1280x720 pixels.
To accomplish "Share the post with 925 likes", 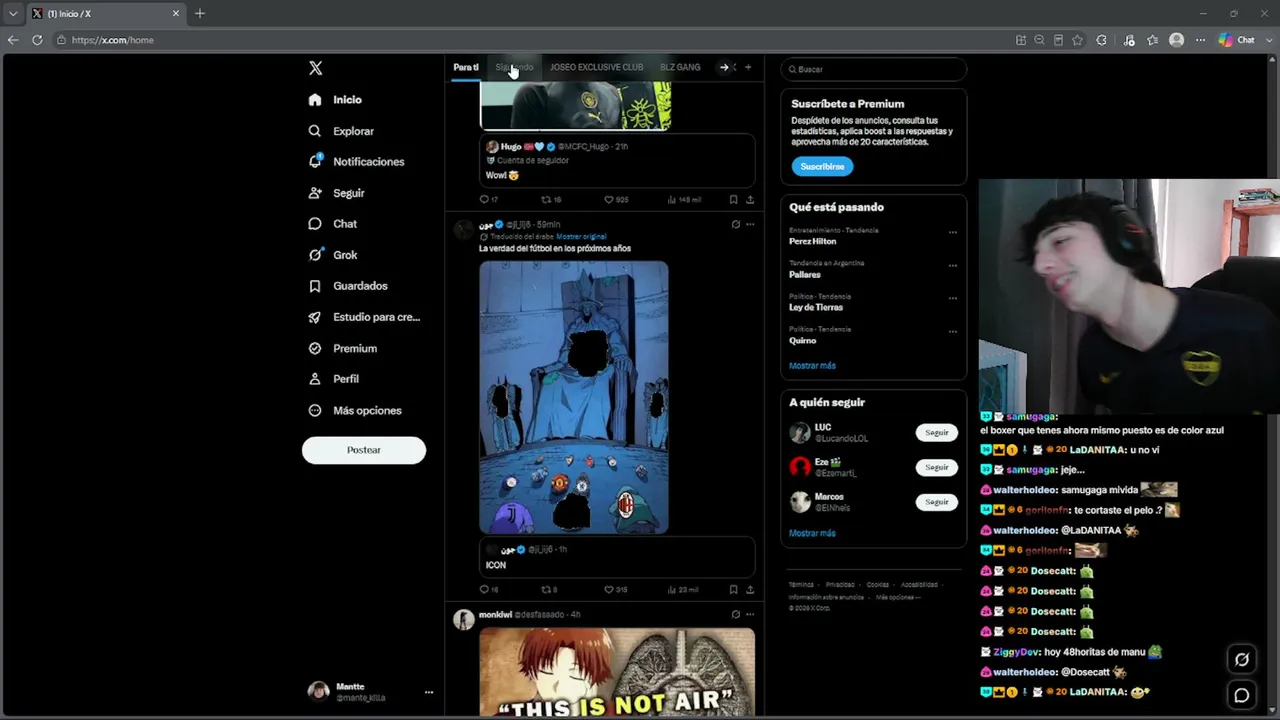I will tap(750, 199).
